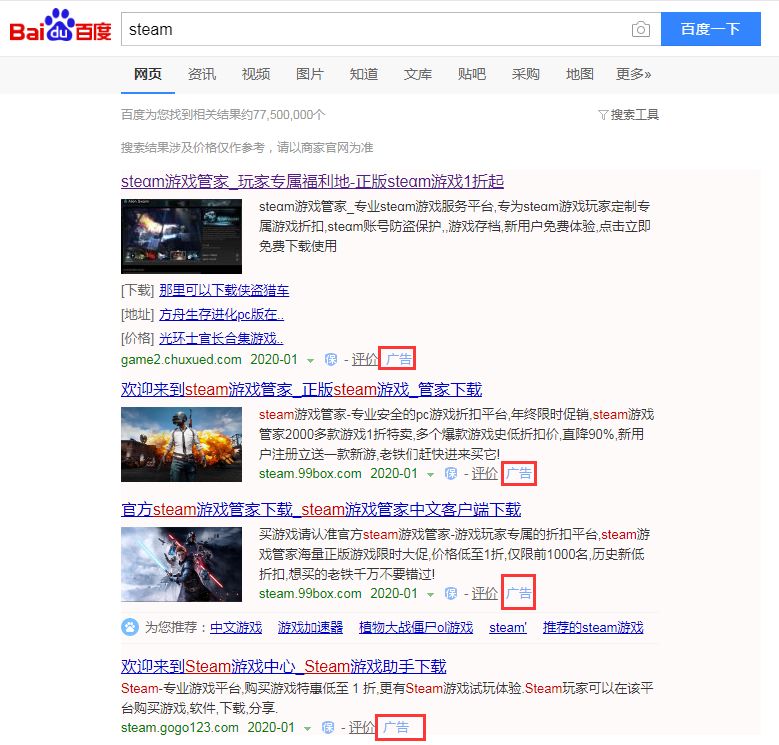Open result 欢迎来到steam游戏管家_正版steam游戏
The image size is (779, 745).
pos(302,390)
